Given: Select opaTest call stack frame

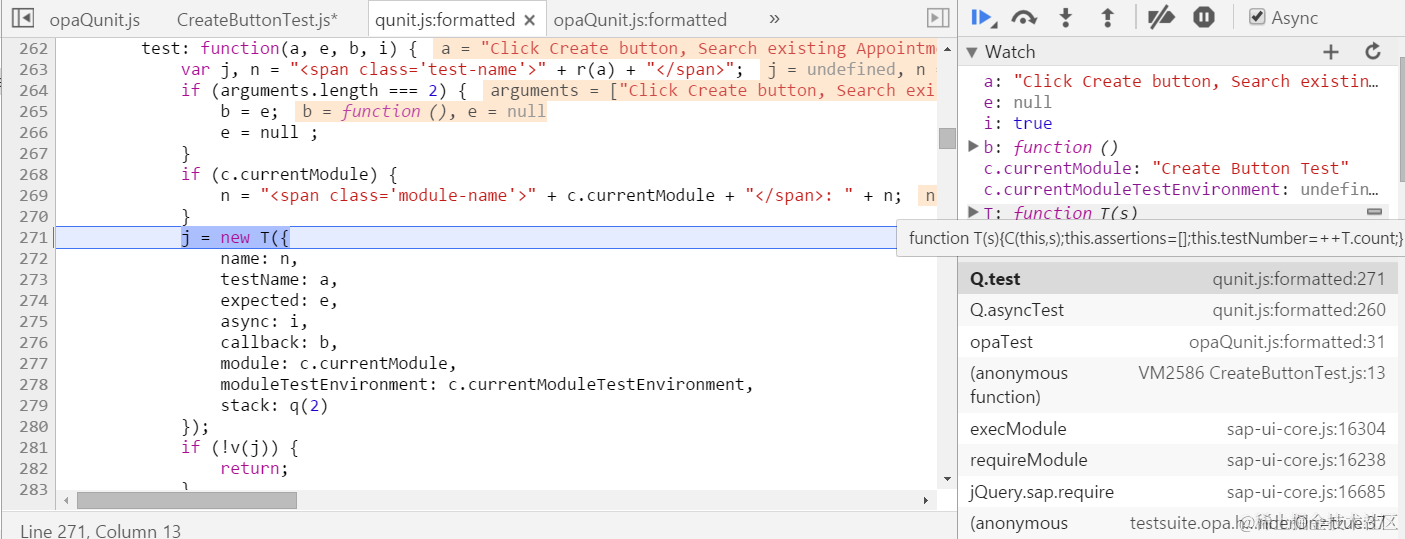Looking at the screenshot, I should tap(1178, 342).
